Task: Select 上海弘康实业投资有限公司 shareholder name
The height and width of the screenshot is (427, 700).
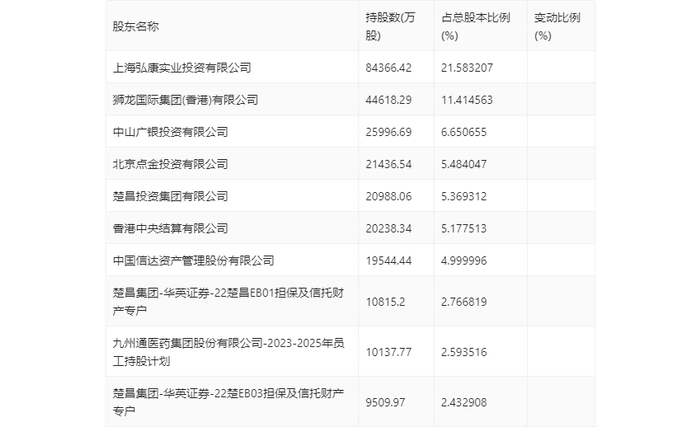Action: click(182, 67)
